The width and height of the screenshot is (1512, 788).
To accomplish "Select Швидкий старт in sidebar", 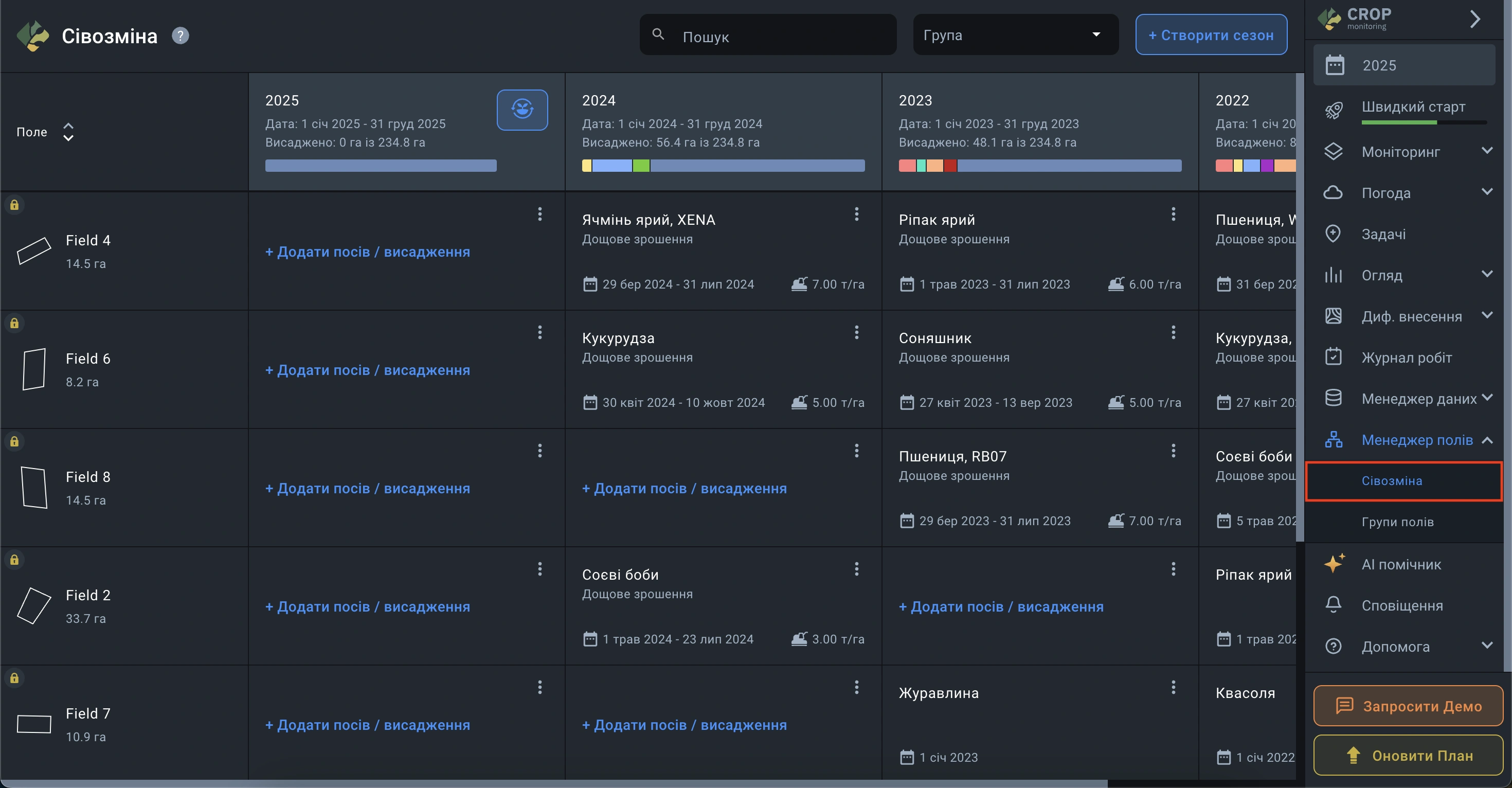I will pyautogui.click(x=1413, y=107).
